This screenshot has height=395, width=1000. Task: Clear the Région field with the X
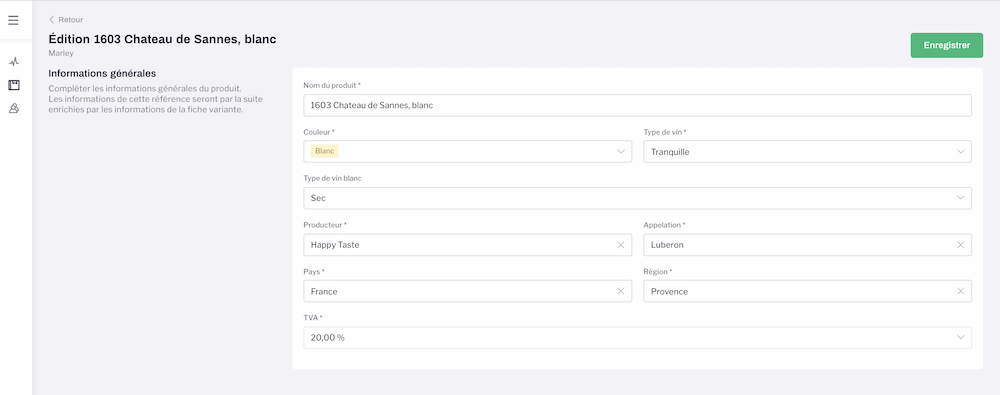[960, 291]
